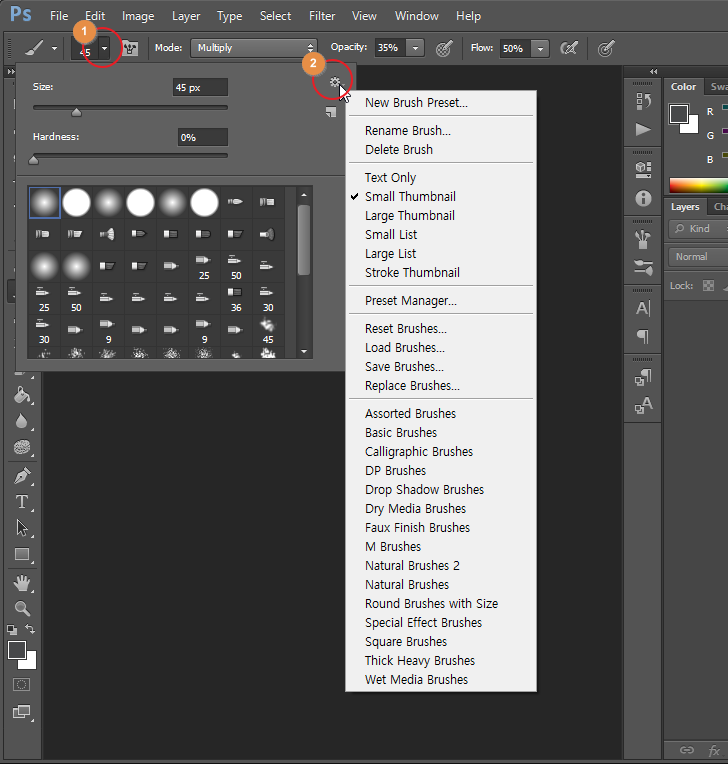Open the Brush Preset picker dropdown
Screen dimensions: 728x764
[x=104, y=48]
